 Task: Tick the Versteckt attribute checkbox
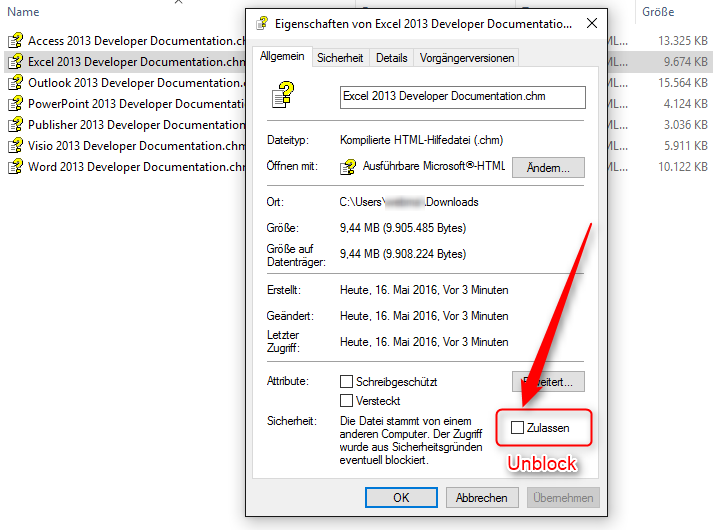[346, 400]
